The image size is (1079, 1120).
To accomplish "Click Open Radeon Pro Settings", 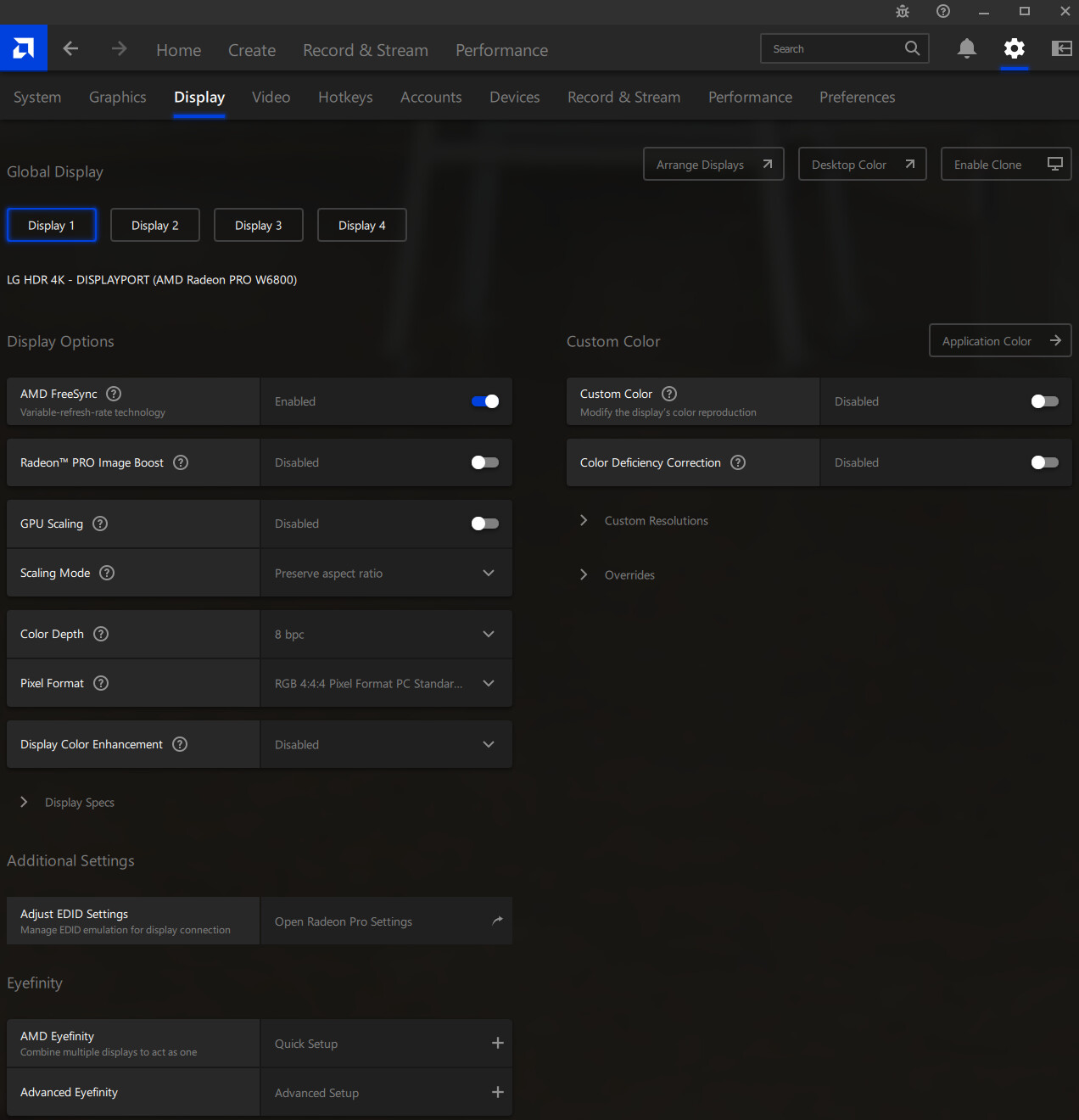I will point(386,921).
